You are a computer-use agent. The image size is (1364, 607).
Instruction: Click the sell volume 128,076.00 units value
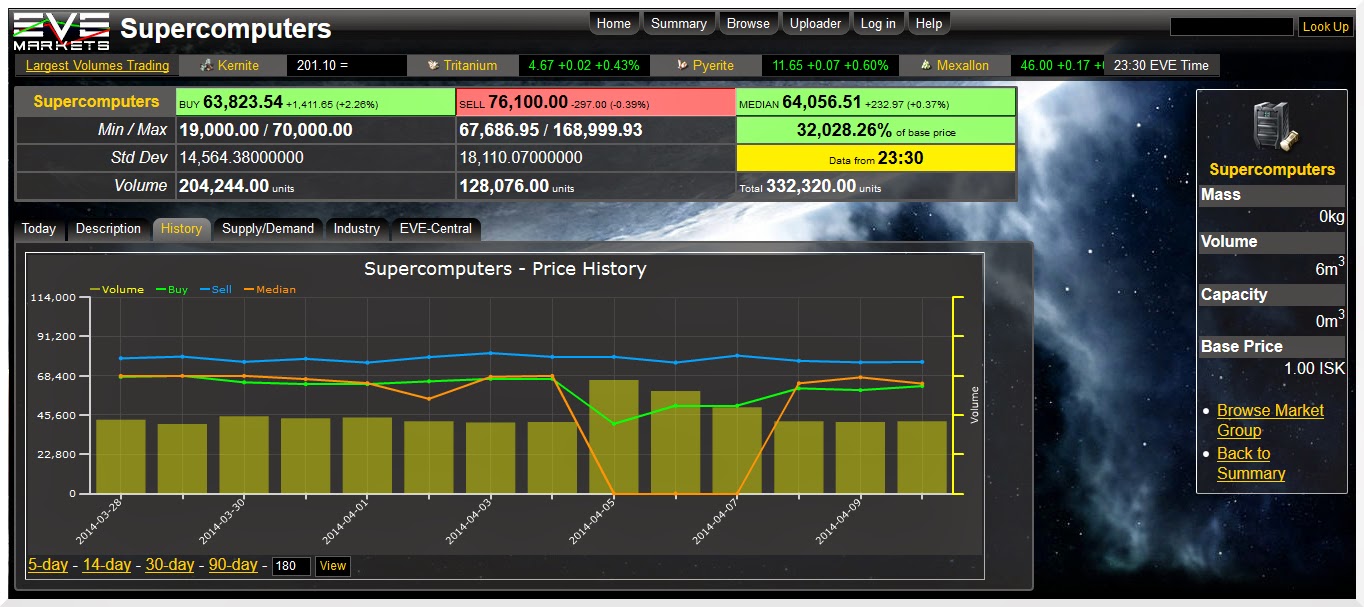pyautogui.click(x=517, y=186)
